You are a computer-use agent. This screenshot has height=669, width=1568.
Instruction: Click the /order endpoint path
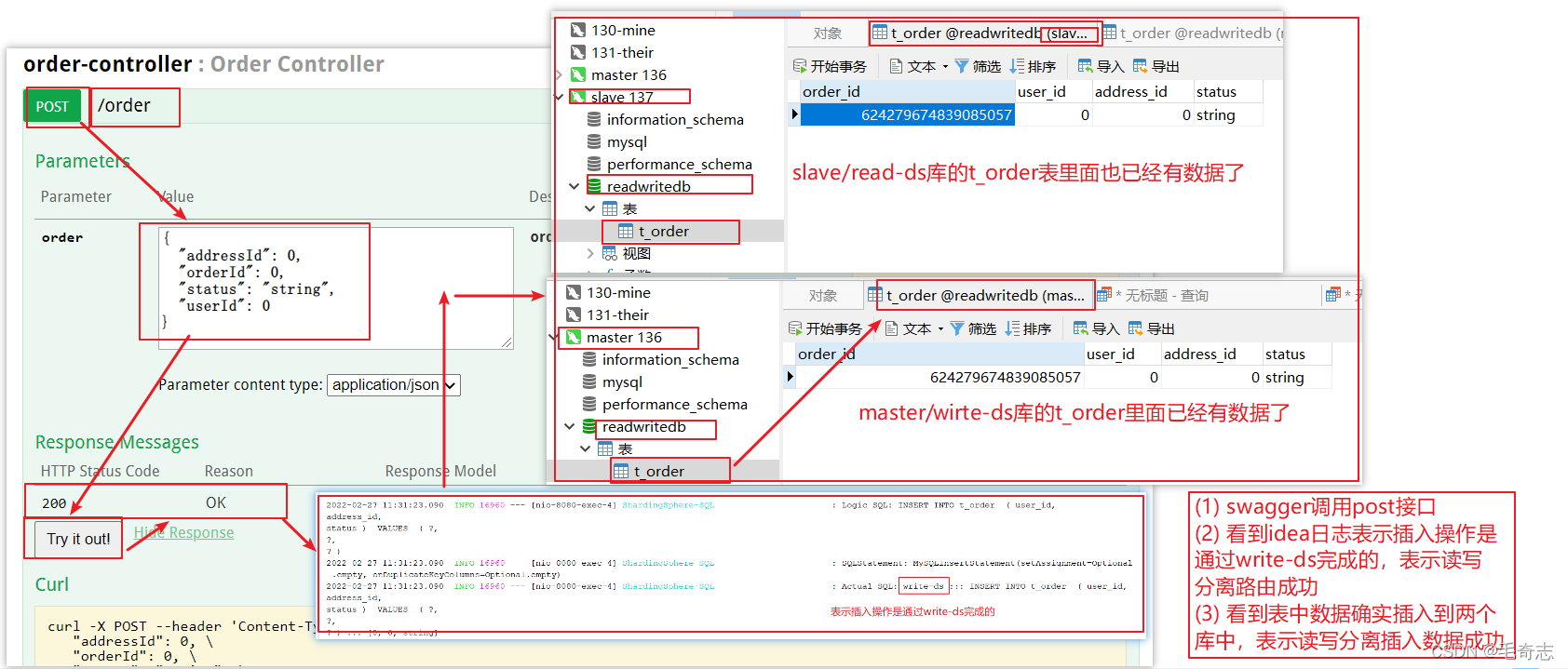click(x=124, y=106)
